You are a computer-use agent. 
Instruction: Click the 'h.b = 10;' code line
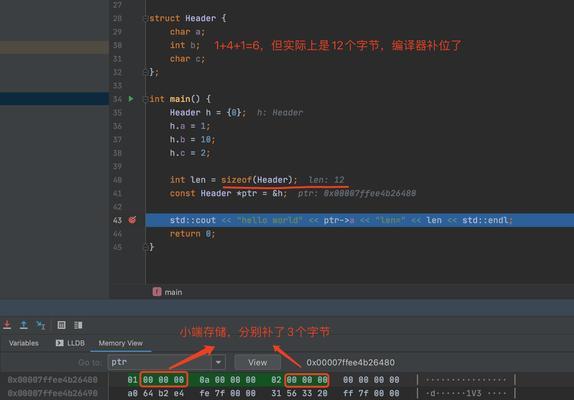click(192, 139)
